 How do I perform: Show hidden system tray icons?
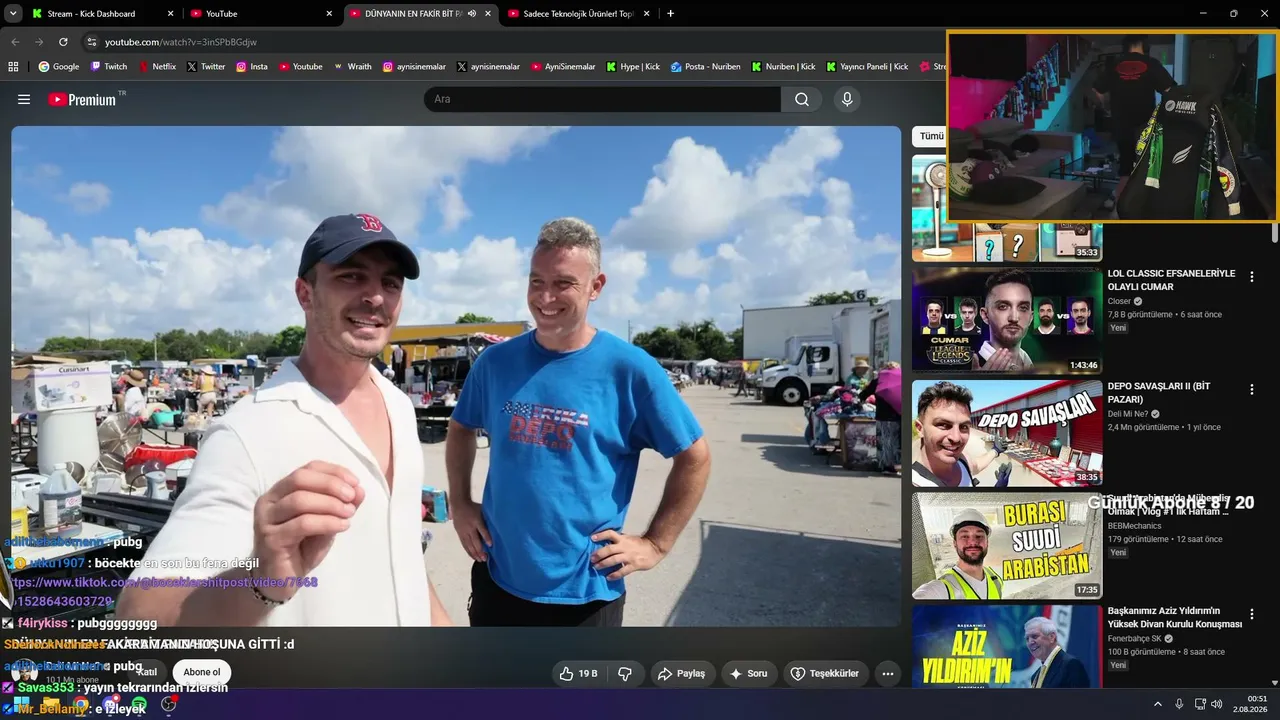coord(1158,704)
